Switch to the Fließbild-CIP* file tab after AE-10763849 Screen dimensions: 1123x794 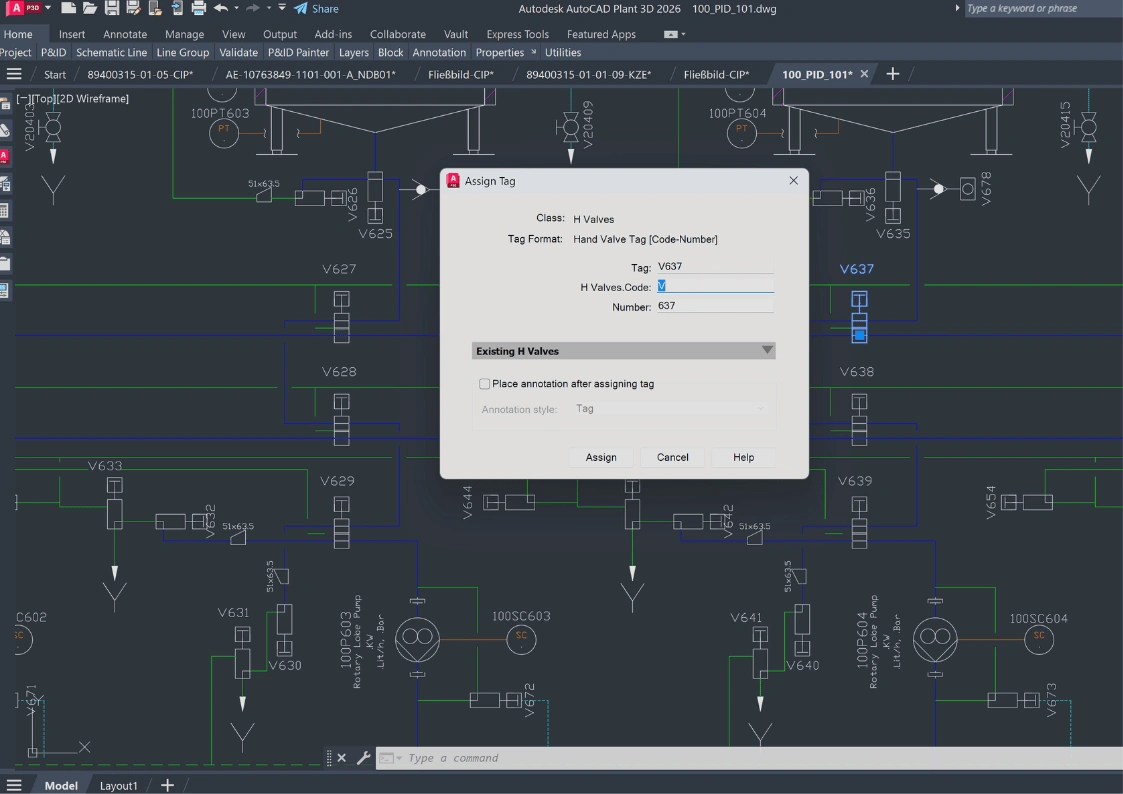tap(461, 74)
